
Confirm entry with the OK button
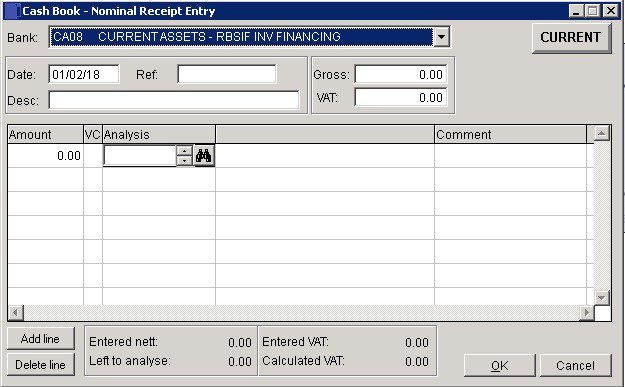point(499,365)
